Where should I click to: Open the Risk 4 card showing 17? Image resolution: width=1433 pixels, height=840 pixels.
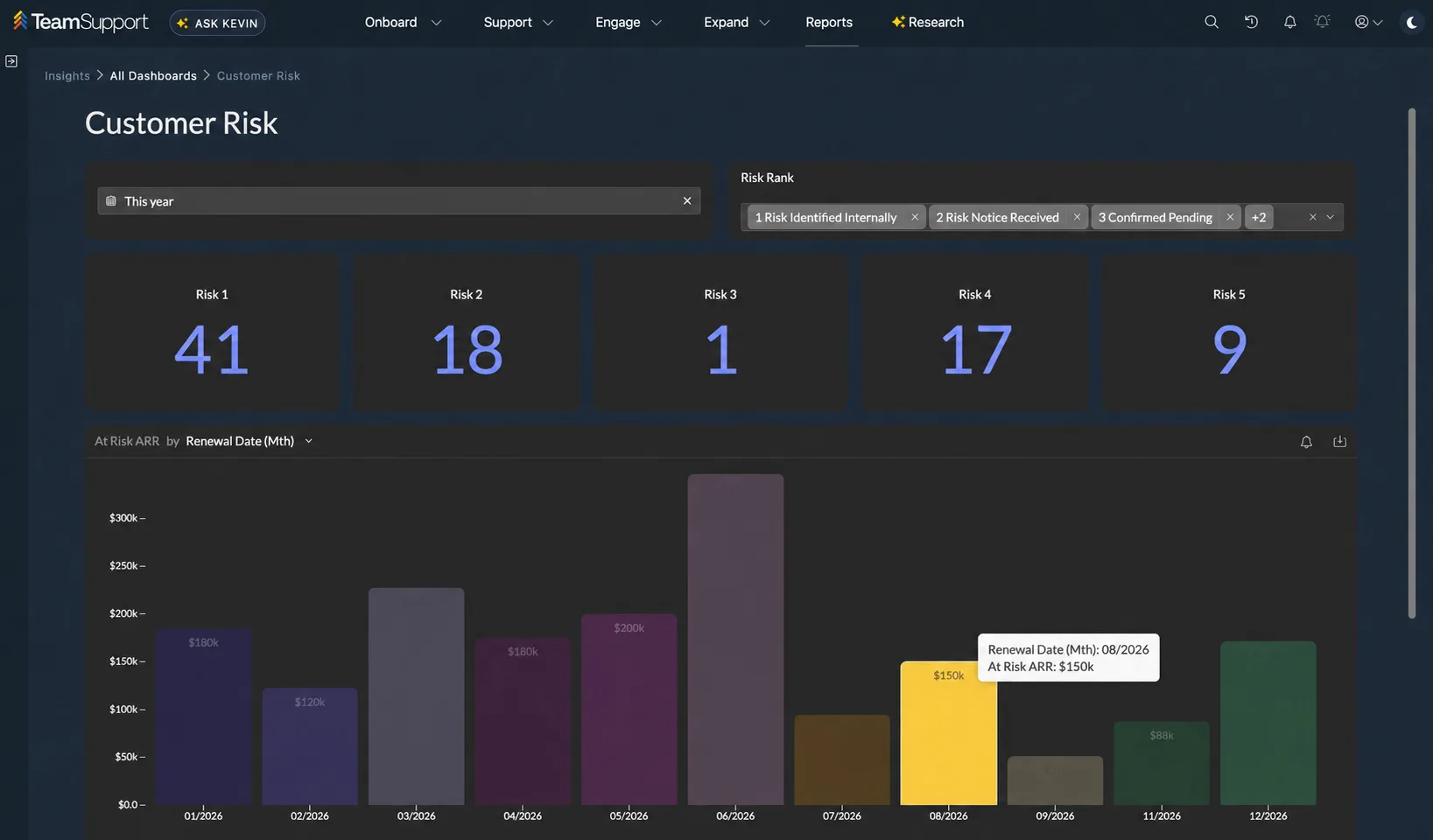point(975,332)
